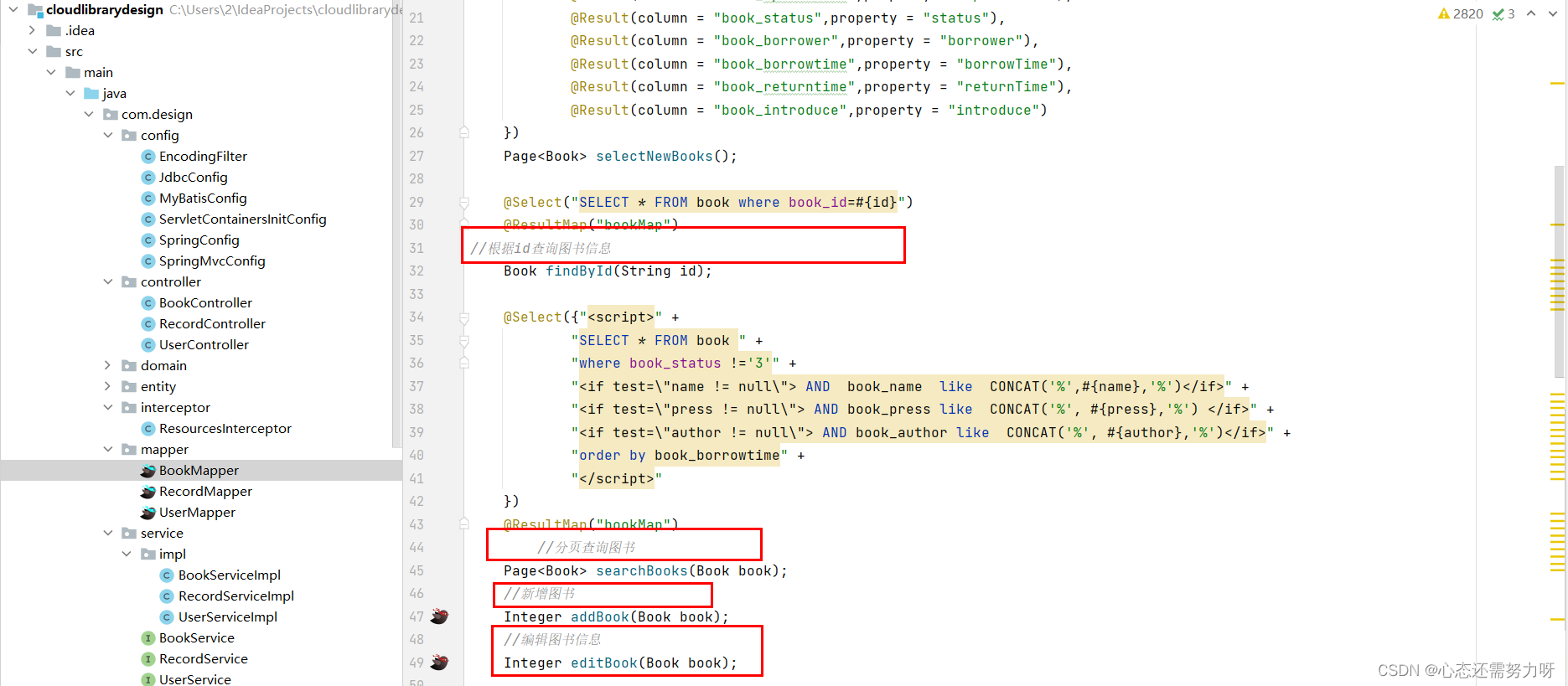1568x686 pixels.
Task: Toggle code fold marker at line 43
Action: 463,524
